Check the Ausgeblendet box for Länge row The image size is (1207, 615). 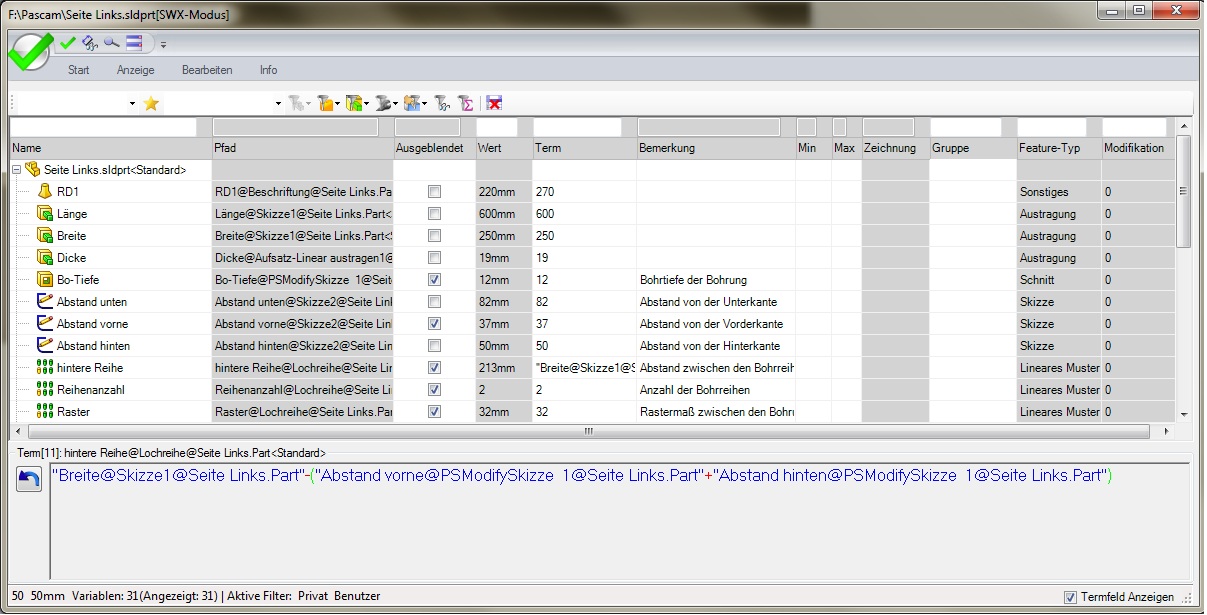(x=434, y=214)
